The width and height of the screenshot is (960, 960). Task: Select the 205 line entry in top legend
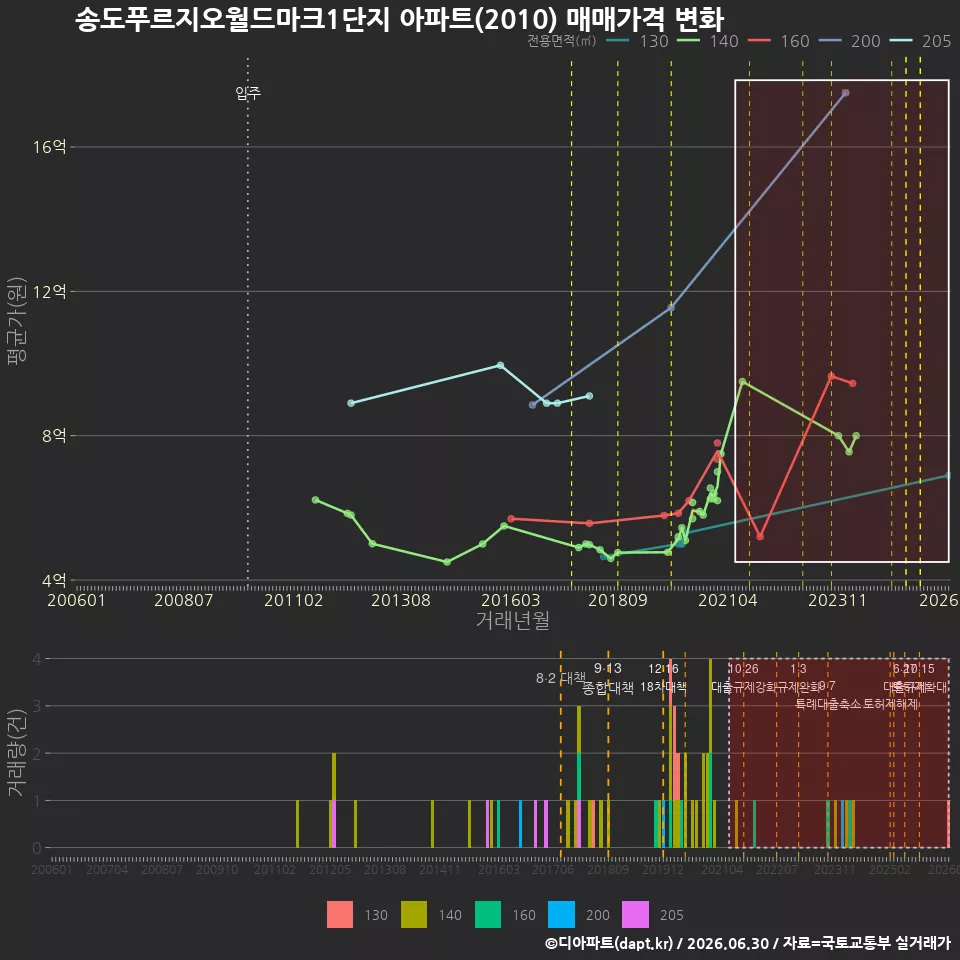919,41
